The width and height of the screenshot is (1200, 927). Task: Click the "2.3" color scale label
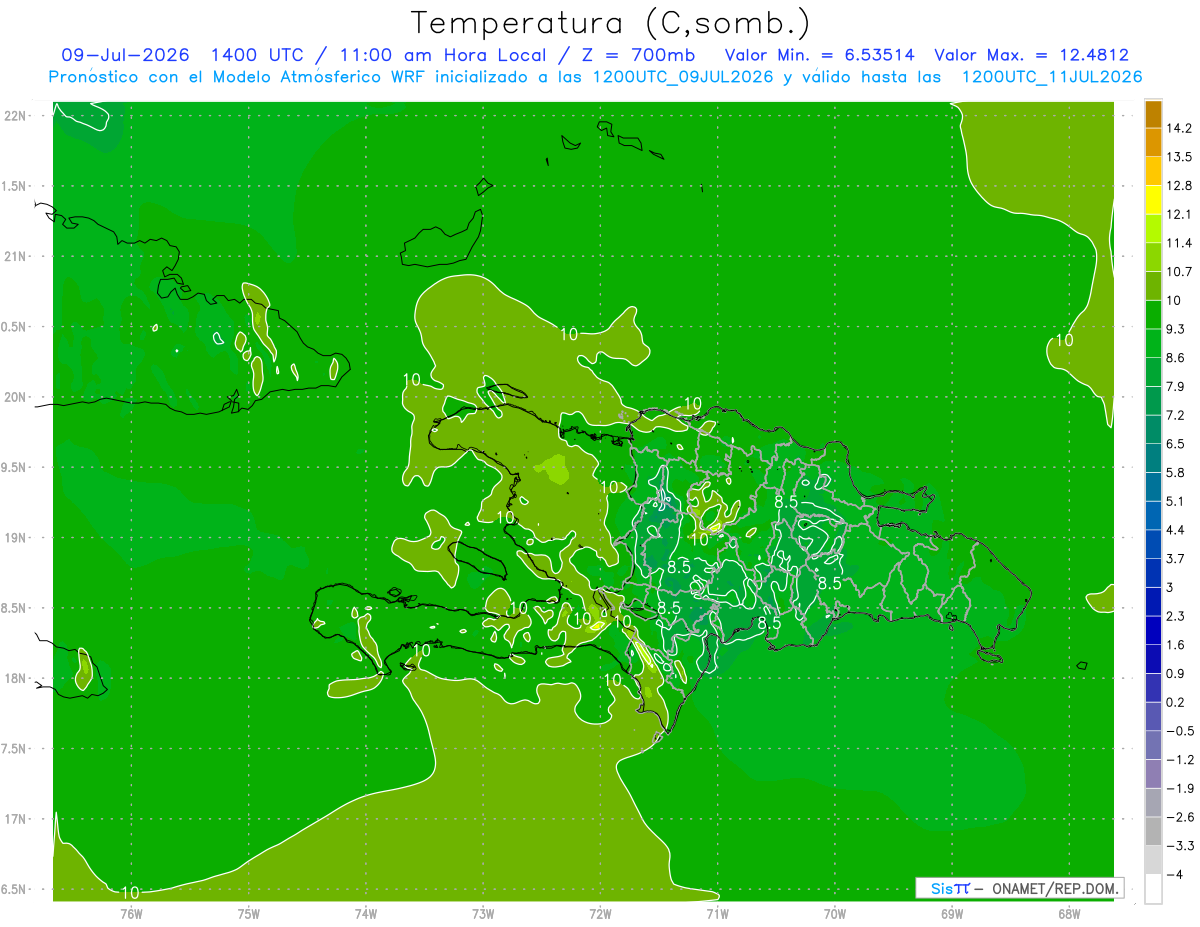pyautogui.click(x=1175, y=617)
